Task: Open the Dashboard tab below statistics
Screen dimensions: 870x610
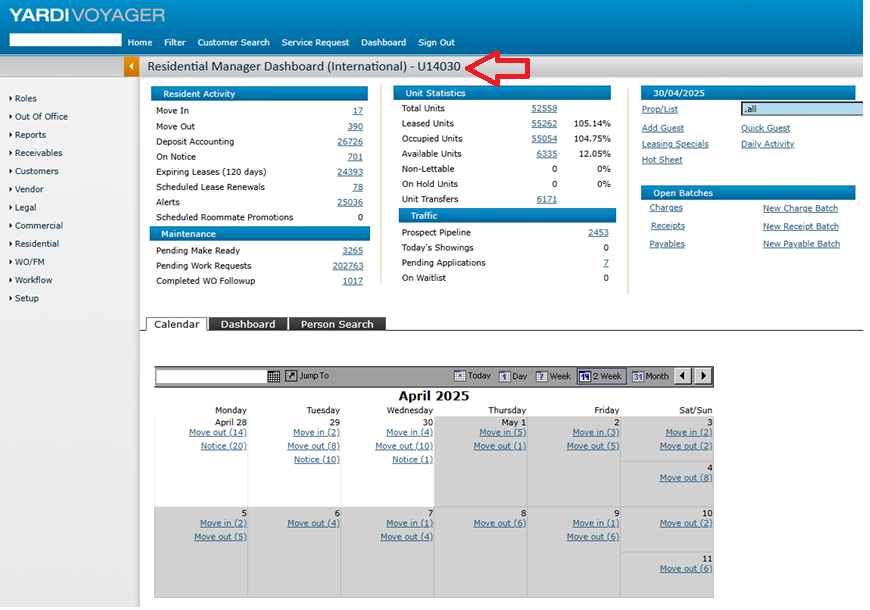Action: point(247,324)
